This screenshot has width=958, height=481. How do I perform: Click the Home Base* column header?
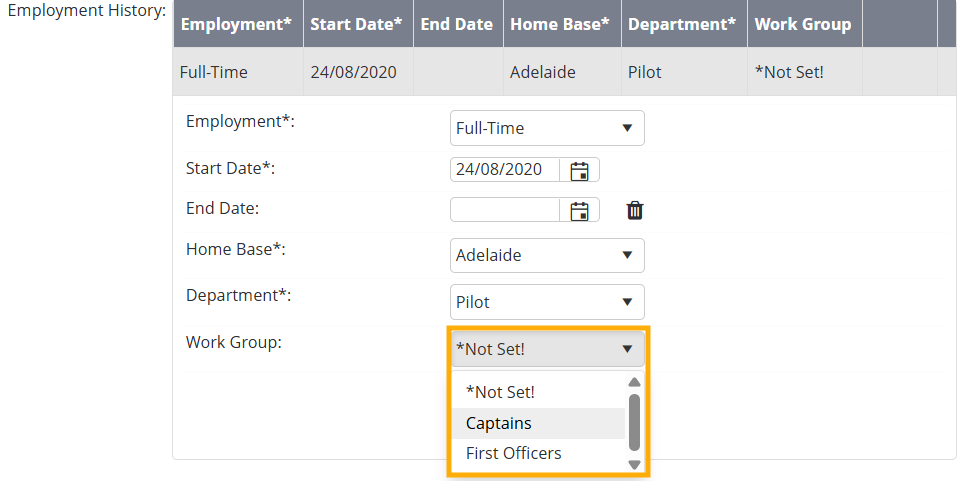click(559, 24)
